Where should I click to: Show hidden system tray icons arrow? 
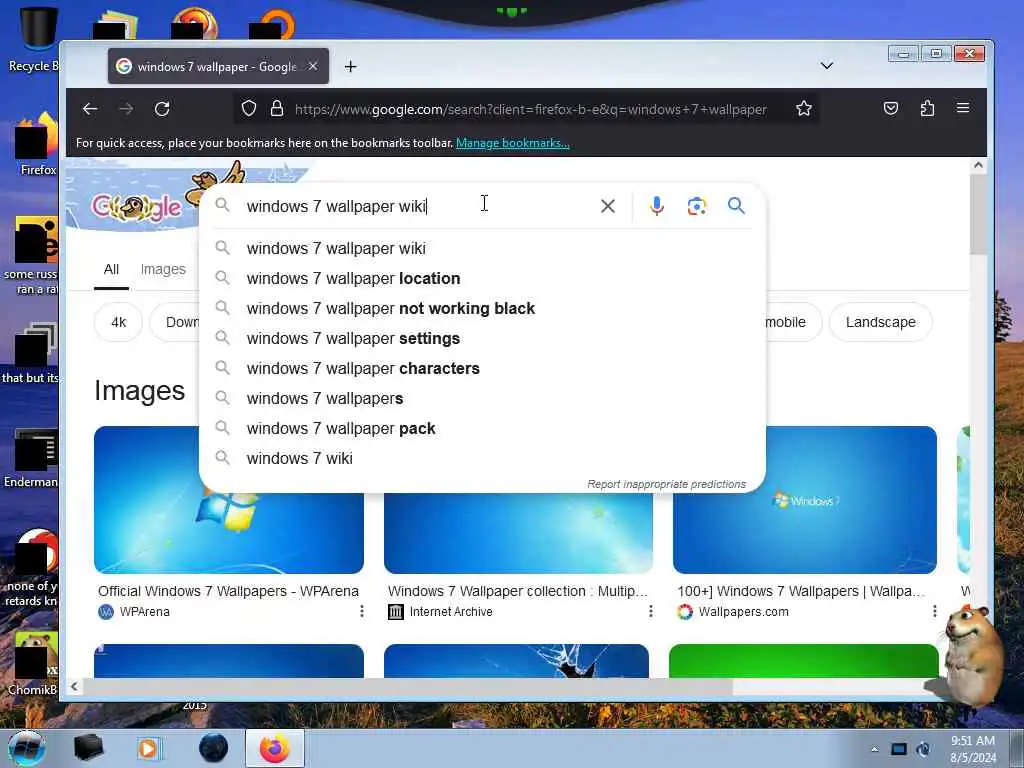[874, 749]
